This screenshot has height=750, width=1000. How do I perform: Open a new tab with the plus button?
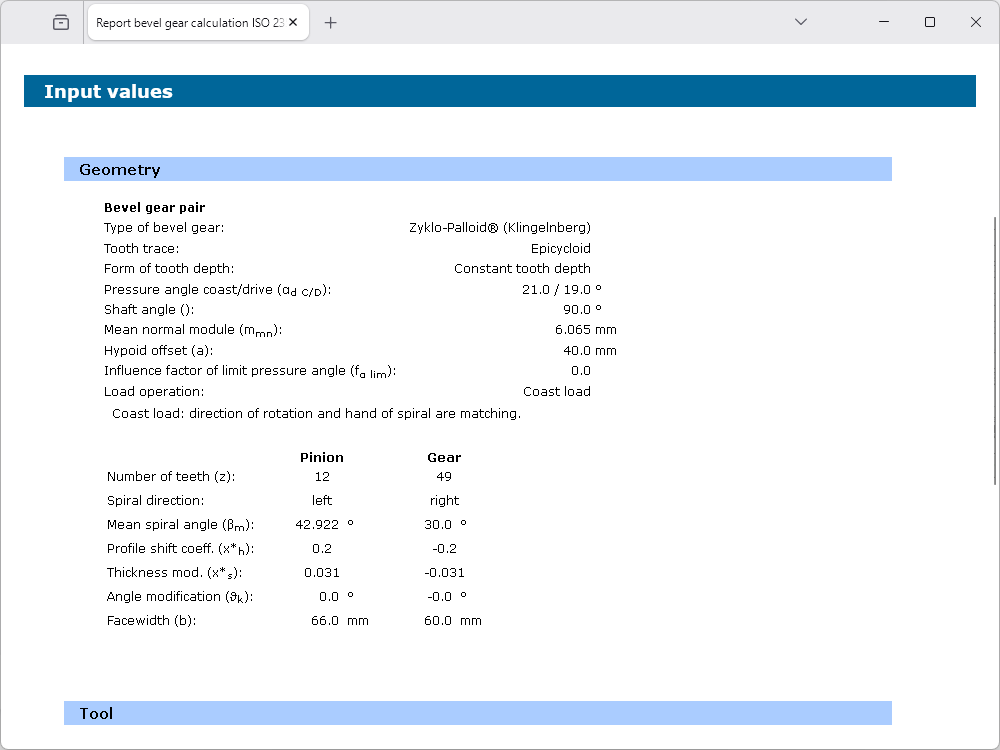click(x=331, y=22)
